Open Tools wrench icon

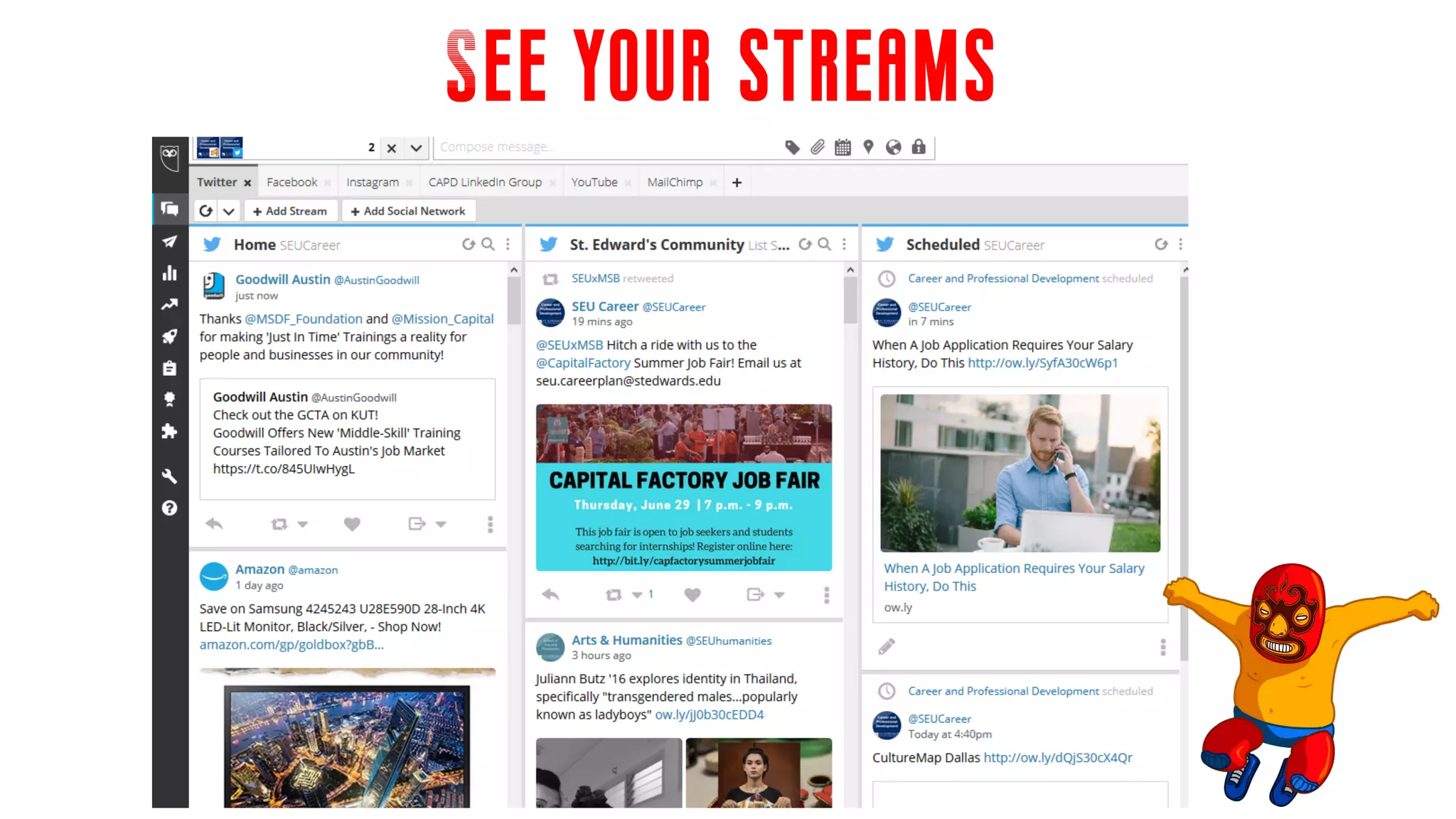pyautogui.click(x=170, y=476)
